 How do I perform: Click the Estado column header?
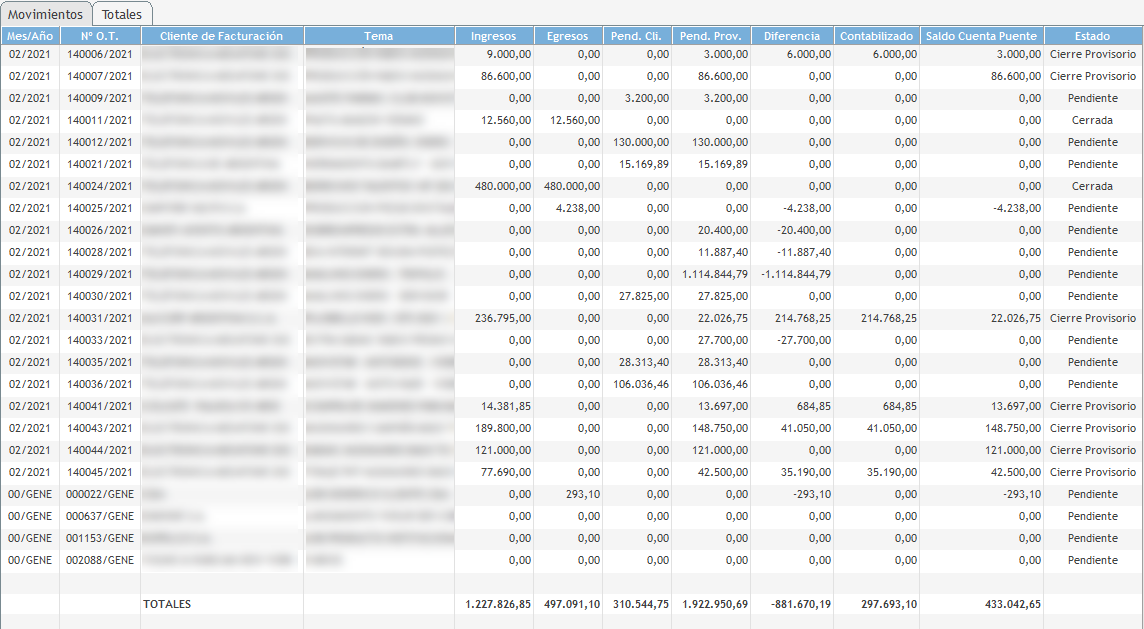[x=1092, y=36]
